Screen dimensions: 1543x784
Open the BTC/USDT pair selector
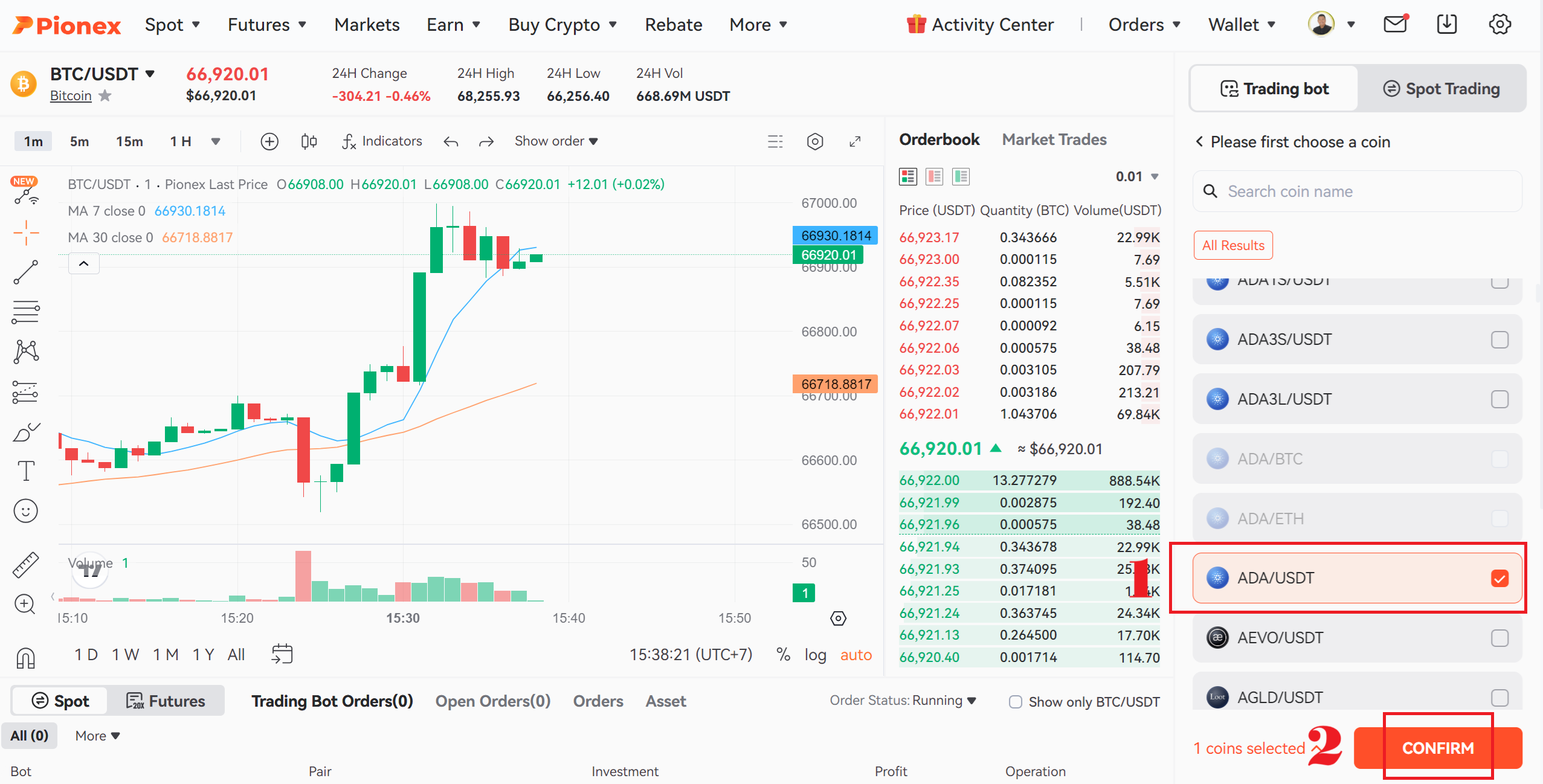click(103, 74)
